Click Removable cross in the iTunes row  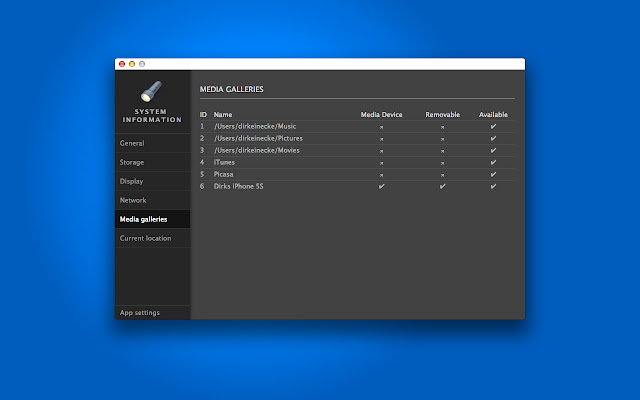point(442,163)
